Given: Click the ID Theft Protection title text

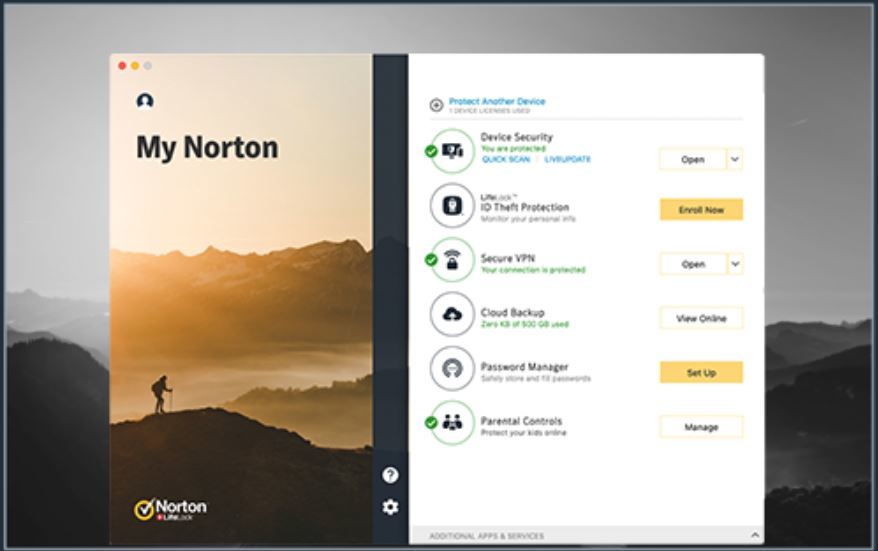Looking at the screenshot, I should [525, 207].
